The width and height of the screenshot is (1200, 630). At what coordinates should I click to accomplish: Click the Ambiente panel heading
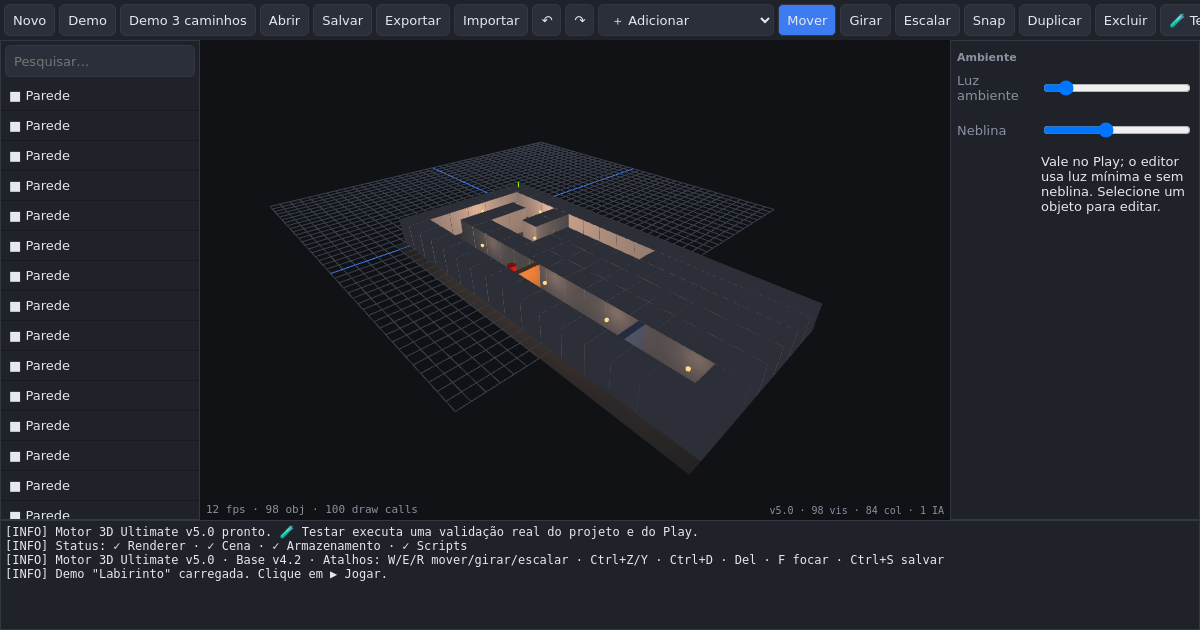[986, 57]
